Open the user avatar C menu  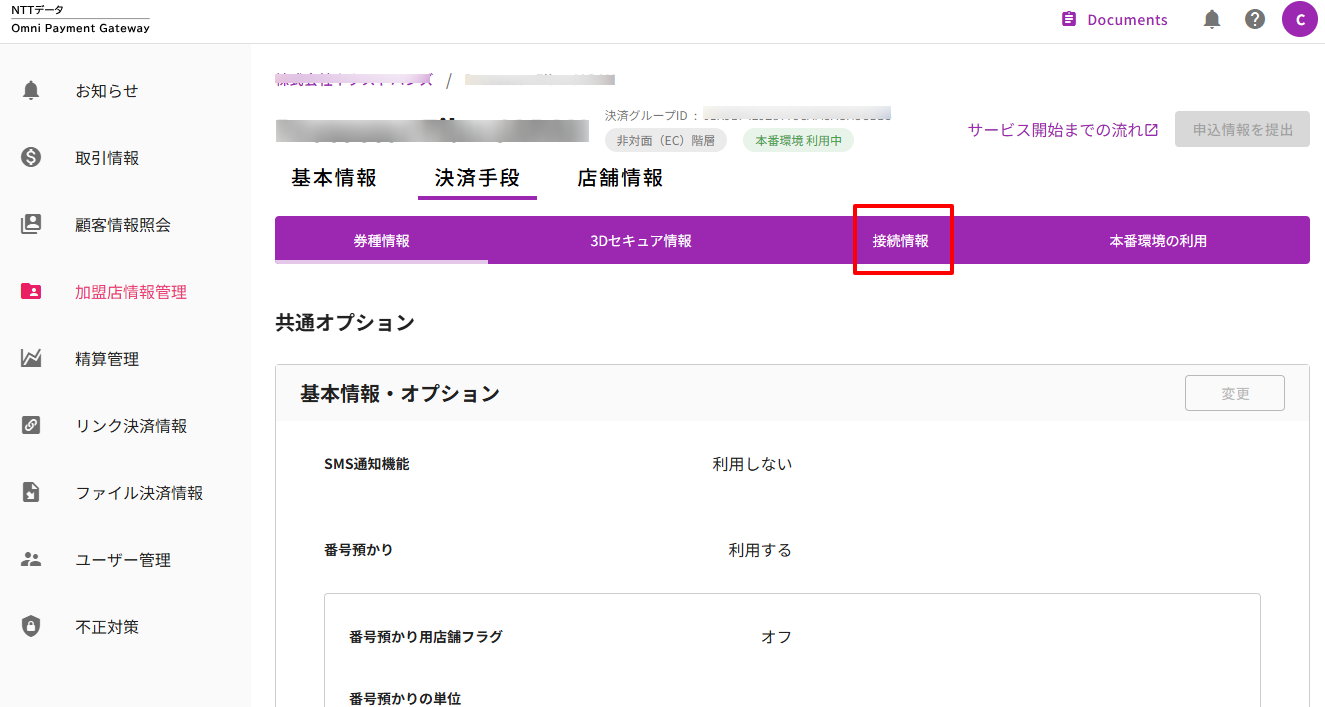[x=1299, y=20]
